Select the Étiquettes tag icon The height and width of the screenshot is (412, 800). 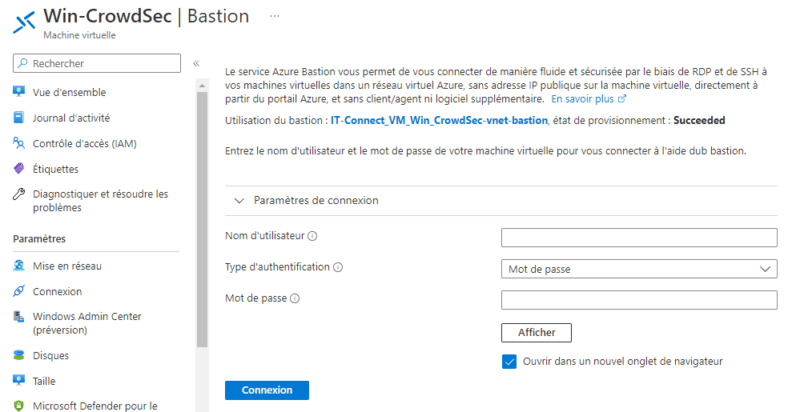(x=18, y=168)
